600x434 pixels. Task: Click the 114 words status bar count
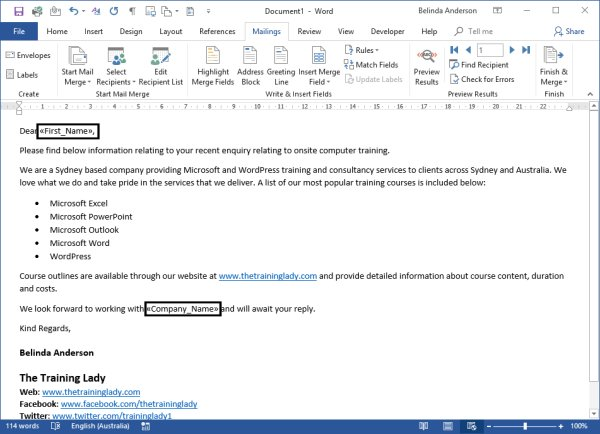point(22,426)
